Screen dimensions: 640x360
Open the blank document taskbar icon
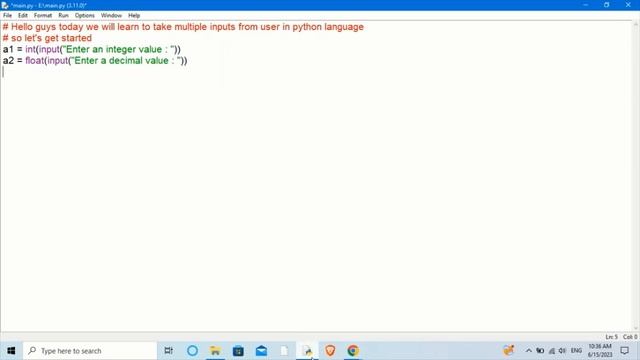coord(284,351)
